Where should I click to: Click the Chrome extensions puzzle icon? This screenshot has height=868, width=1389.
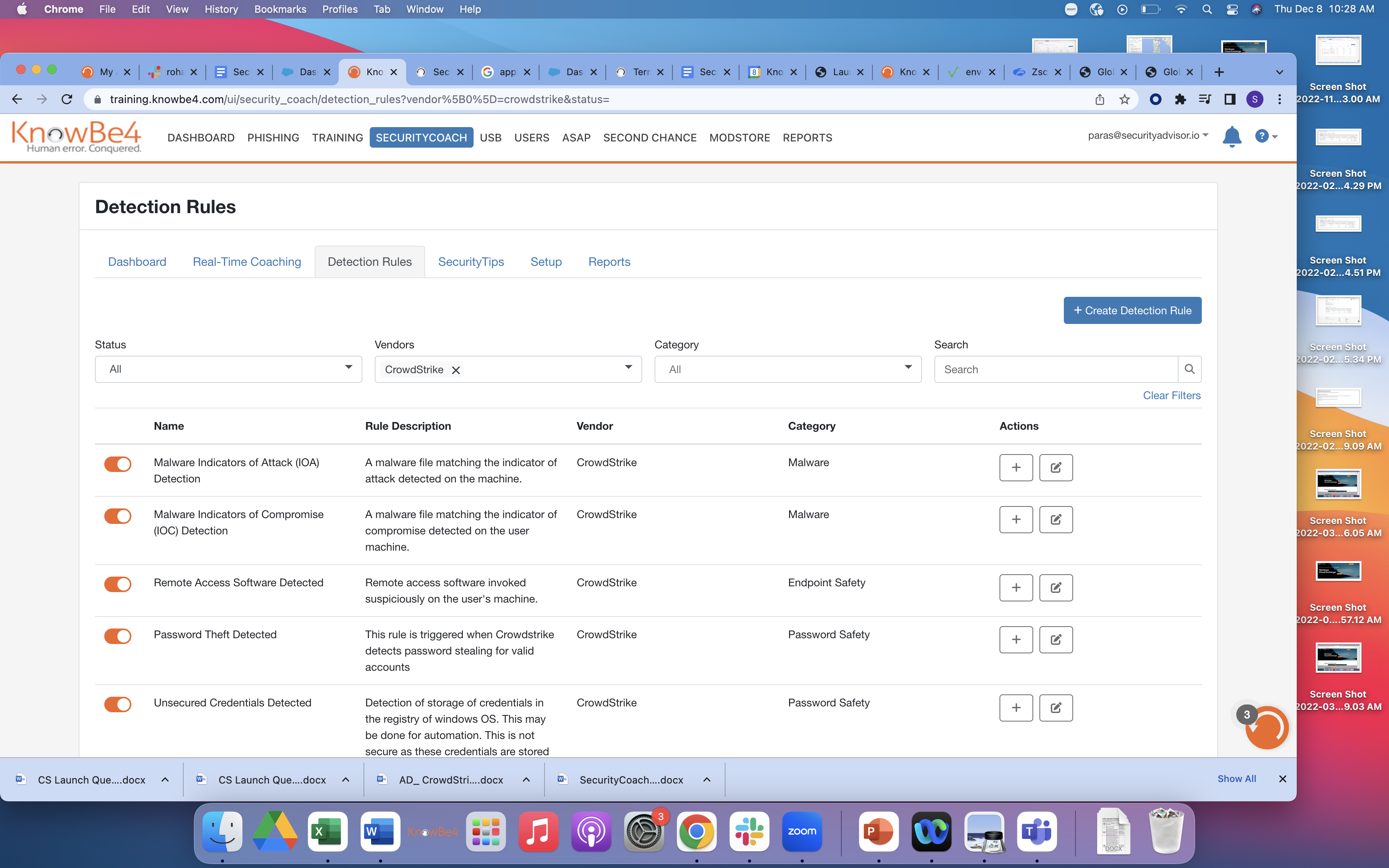pyautogui.click(x=1180, y=99)
